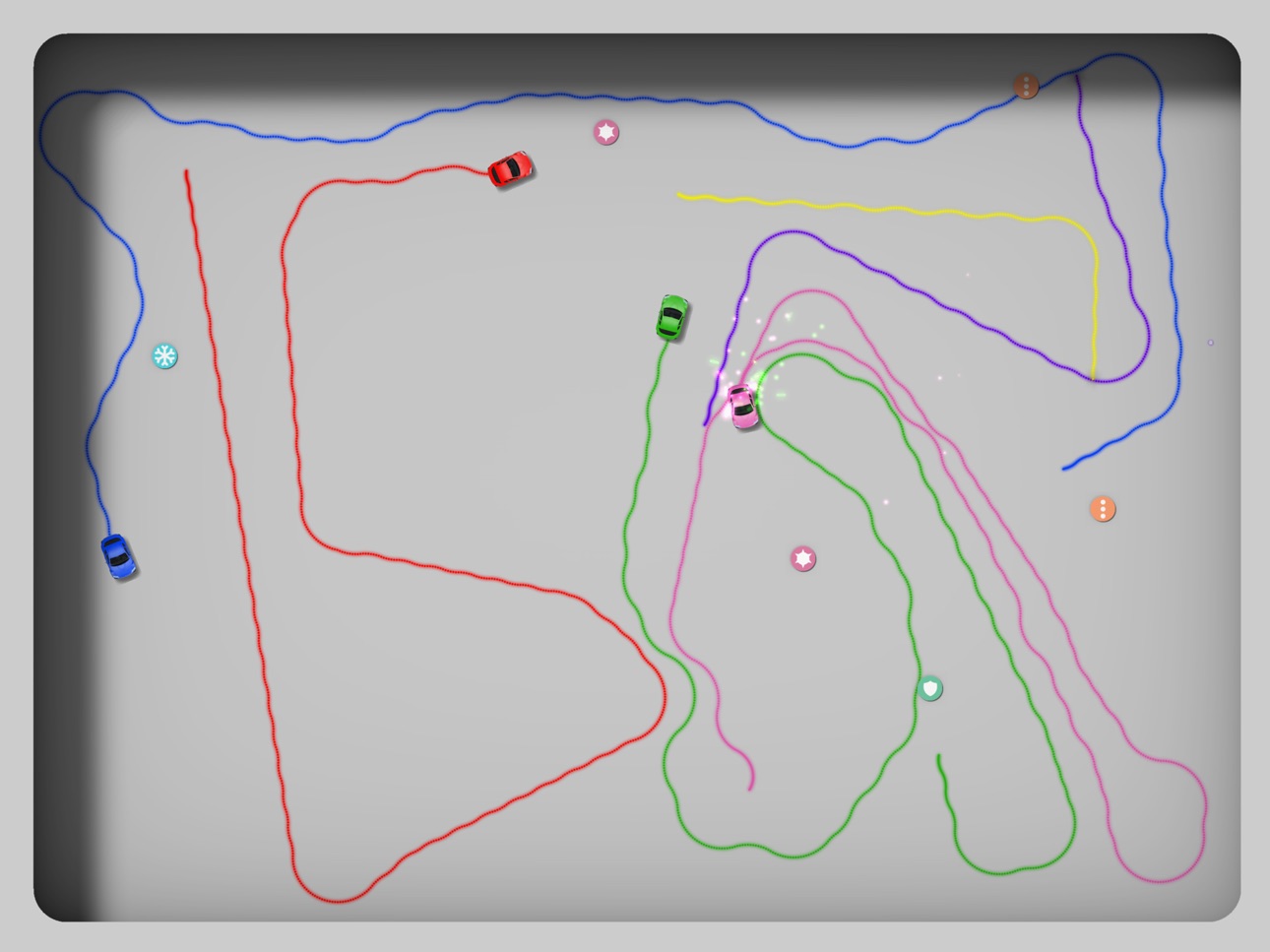Grab the cyan snowflake freeze power-up
Image resolution: width=1270 pixels, height=952 pixels.
click(x=164, y=355)
